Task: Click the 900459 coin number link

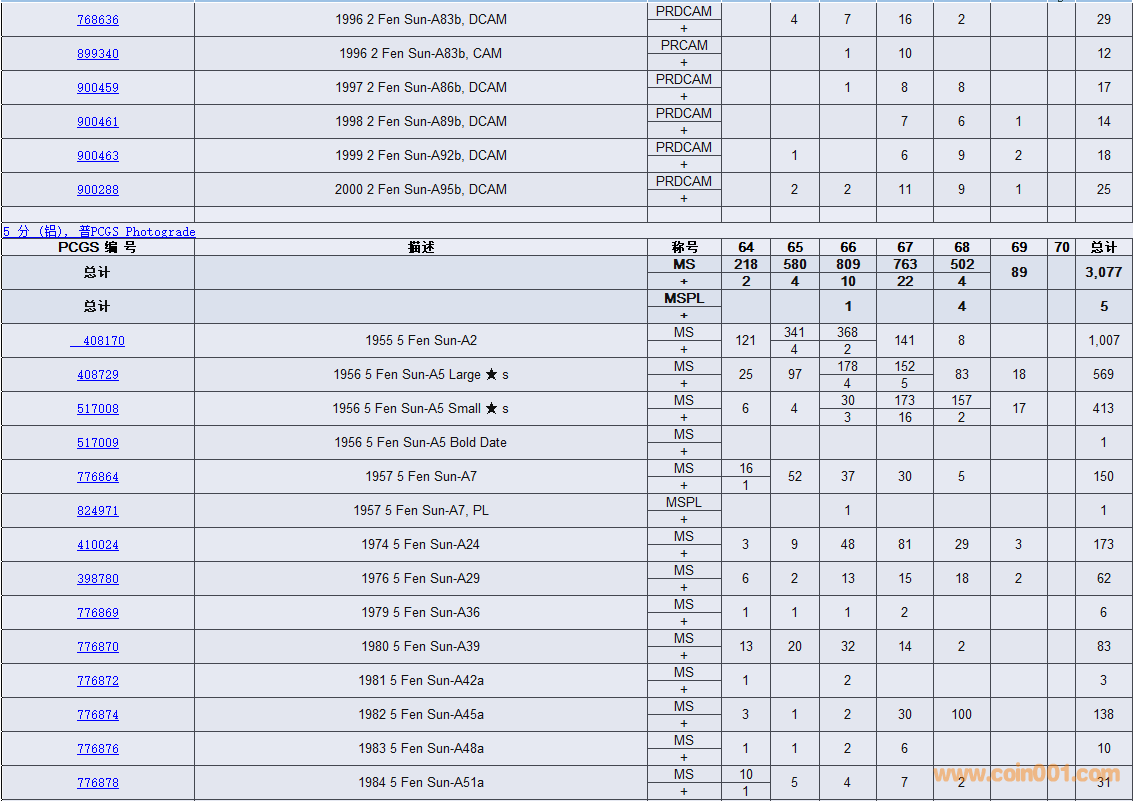Action: (x=97, y=88)
